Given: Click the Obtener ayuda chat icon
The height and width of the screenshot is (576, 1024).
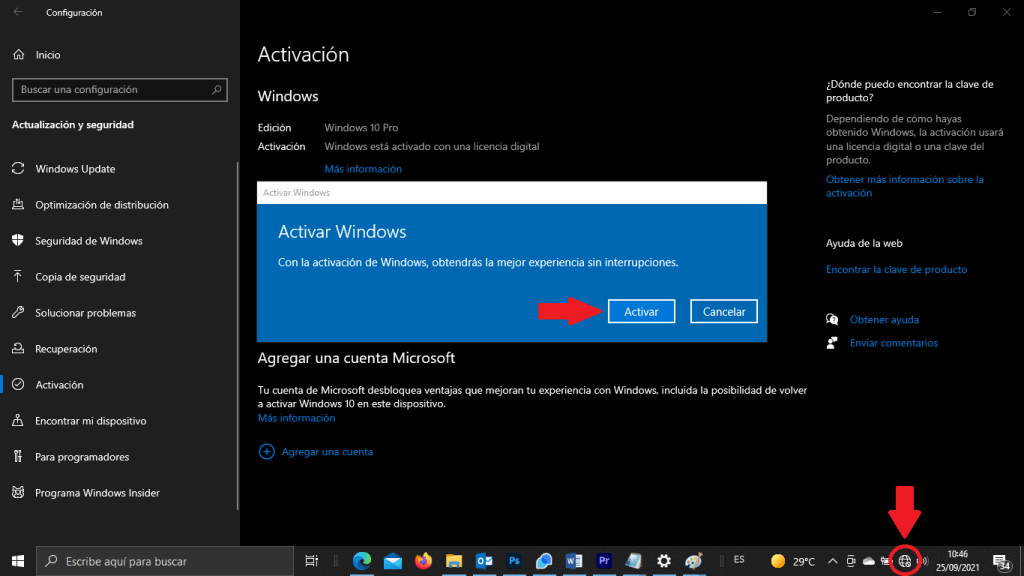Looking at the screenshot, I should (832, 319).
